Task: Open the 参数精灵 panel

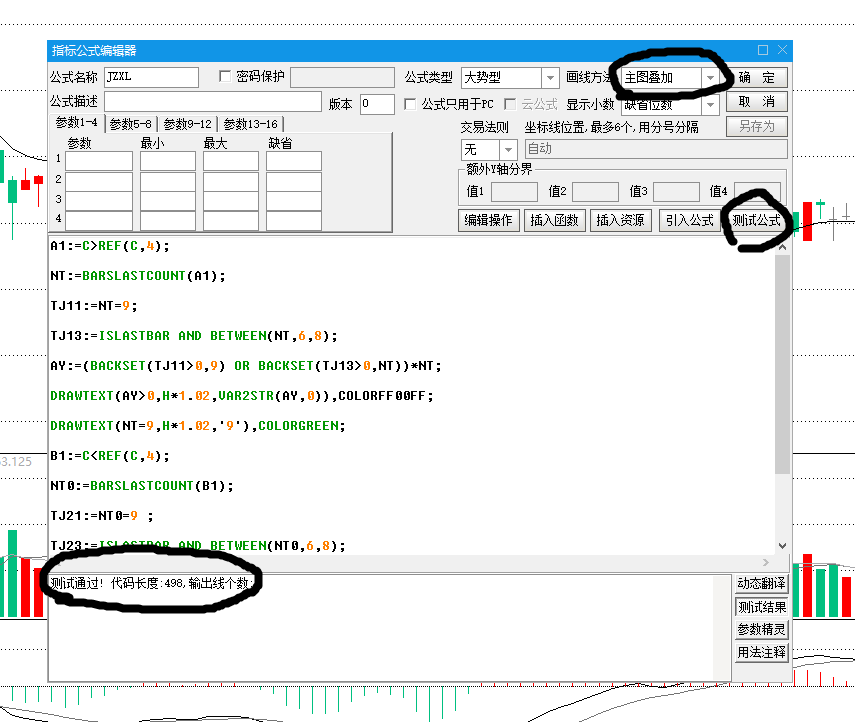Action: (x=761, y=629)
